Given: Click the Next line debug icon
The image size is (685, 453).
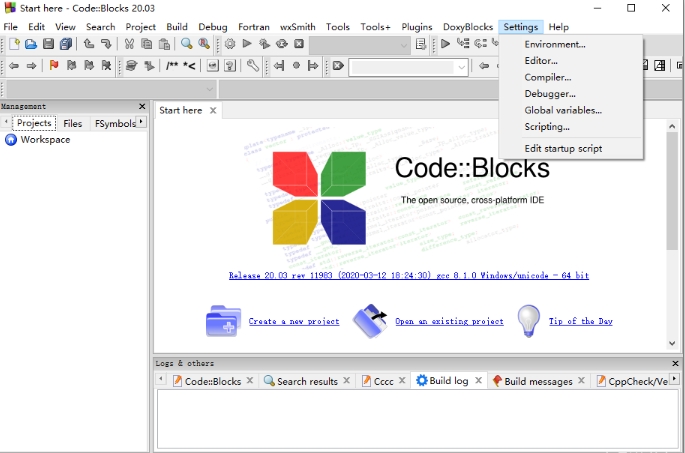Looking at the screenshot, I should 481,44.
